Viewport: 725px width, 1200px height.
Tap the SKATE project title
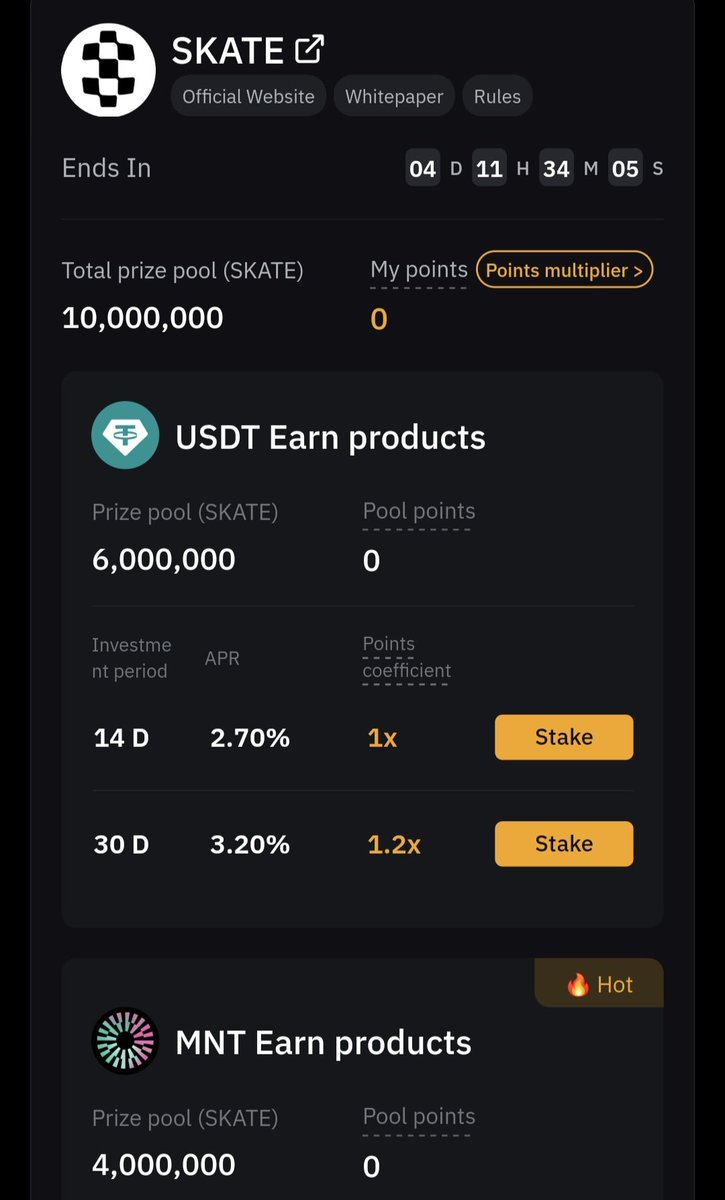[228, 50]
